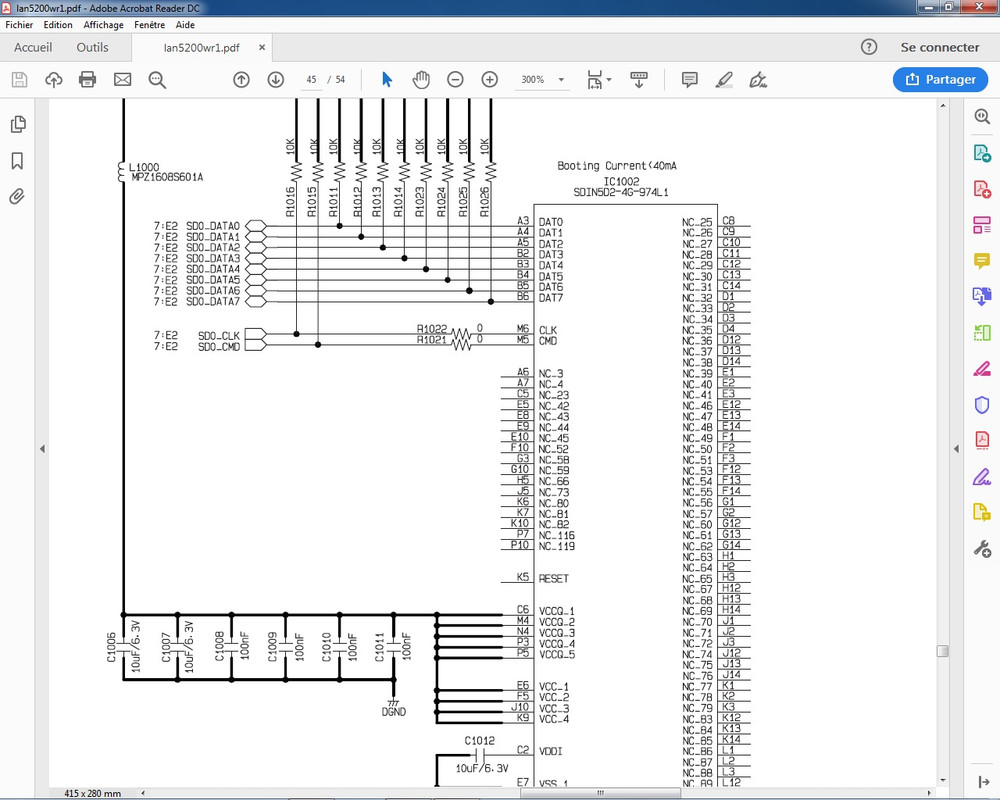Click the upload to cloud icon
1000x800 pixels.
(54, 80)
